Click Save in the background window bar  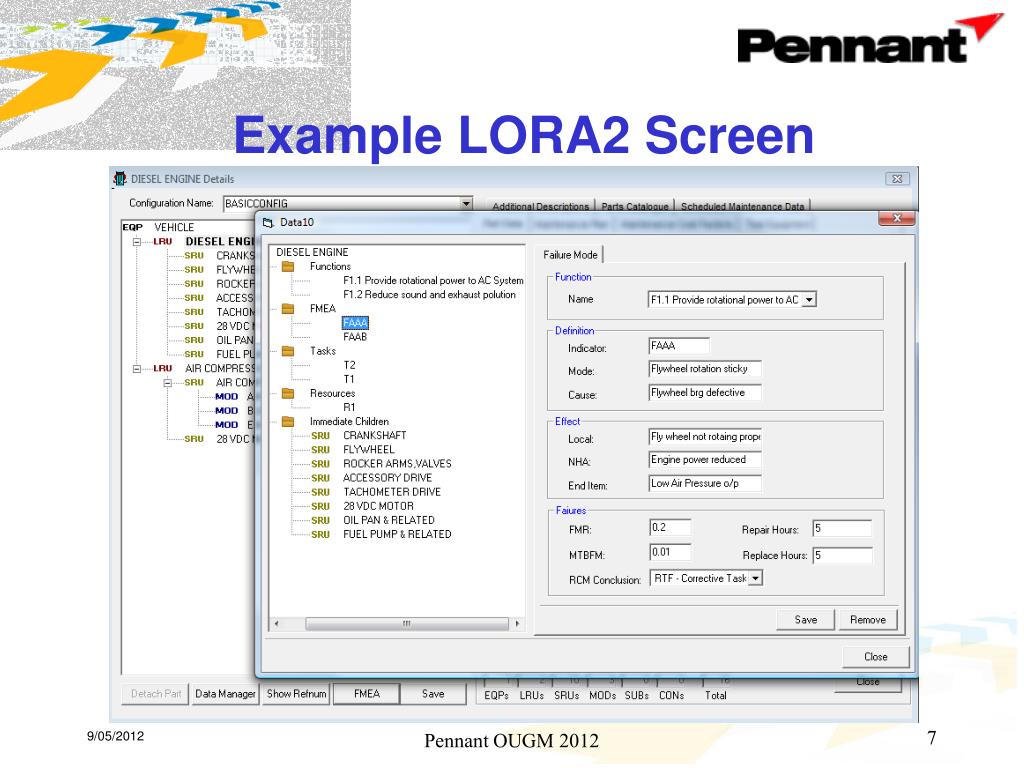433,694
